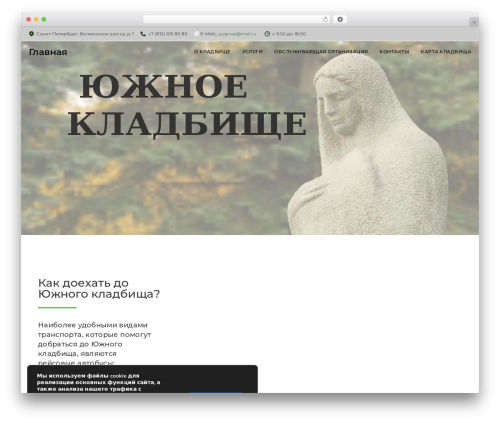Click the working hours text

[289, 34]
